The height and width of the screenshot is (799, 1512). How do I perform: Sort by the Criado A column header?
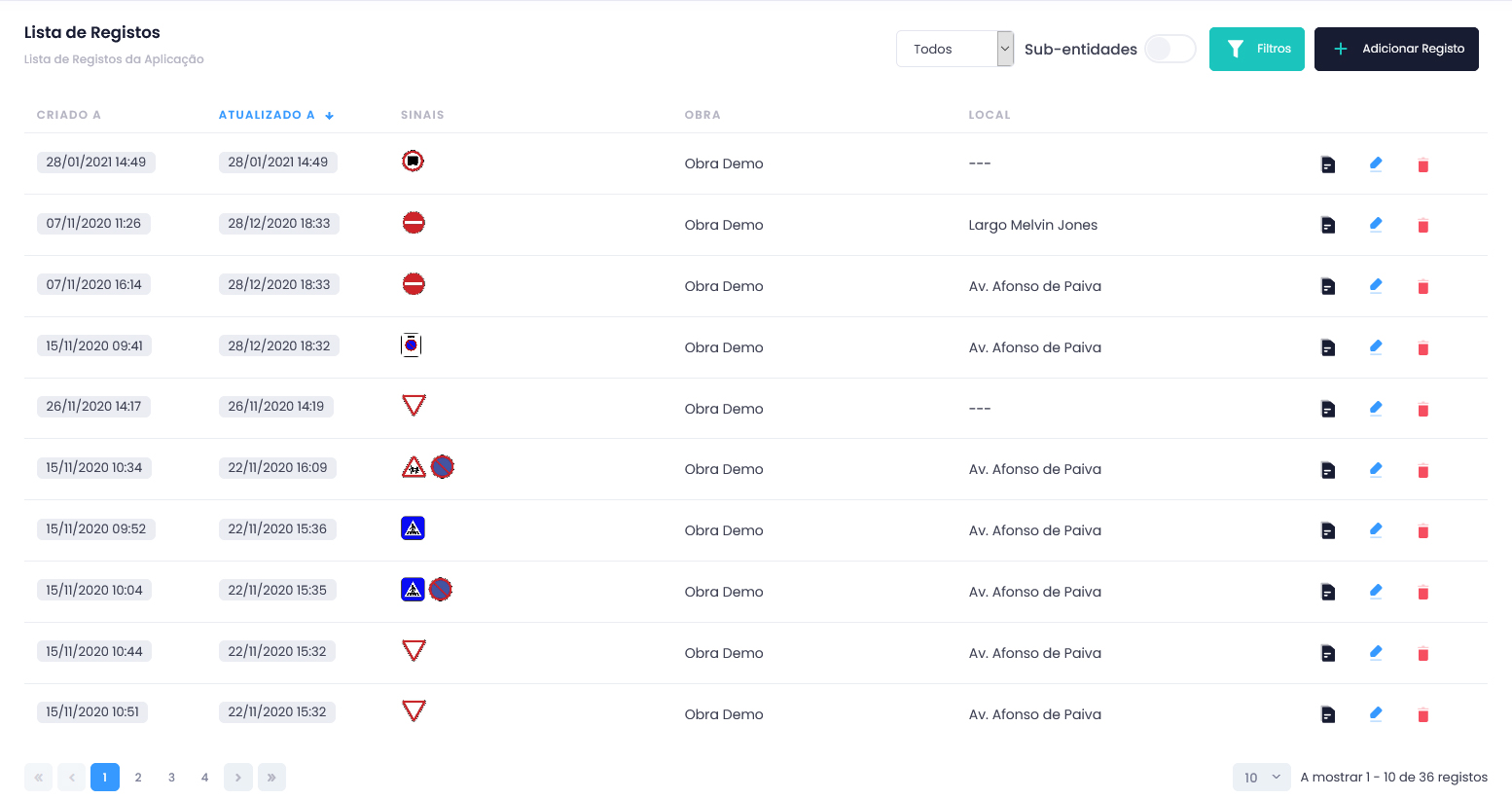tap(69, 115)
